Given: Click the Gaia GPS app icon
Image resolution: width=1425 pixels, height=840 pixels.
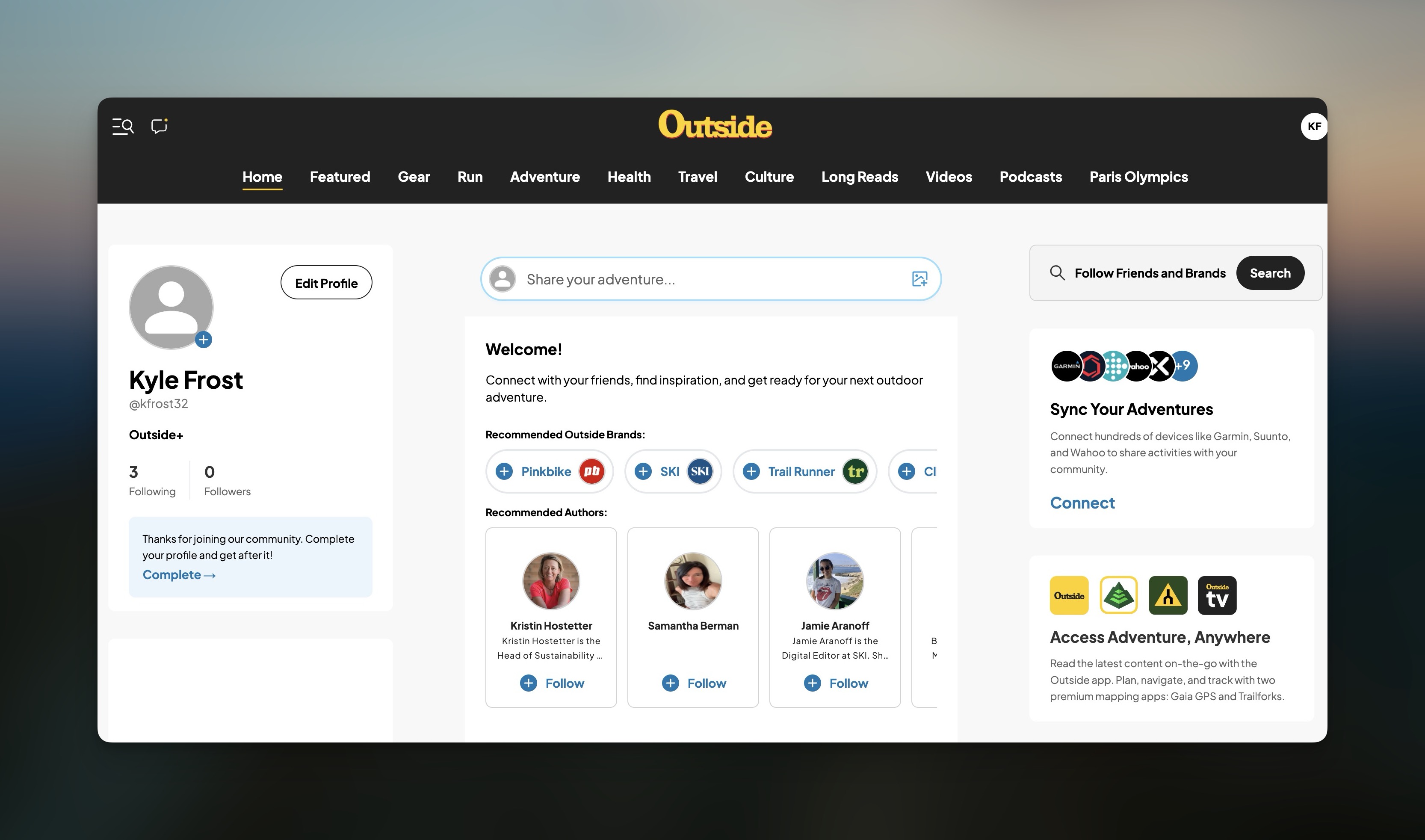Looking at the screenshot, I should (x=1118, y=595).
